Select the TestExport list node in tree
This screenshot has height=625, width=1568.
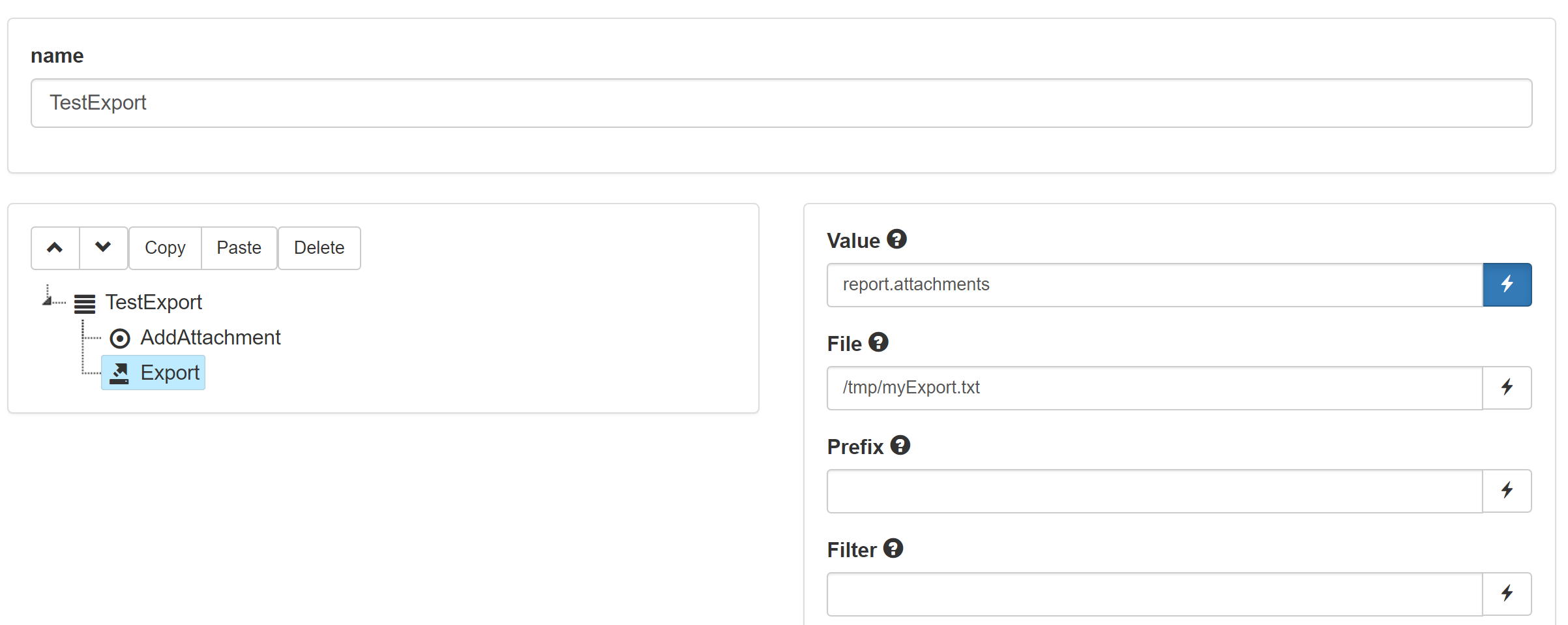point(154,303)
